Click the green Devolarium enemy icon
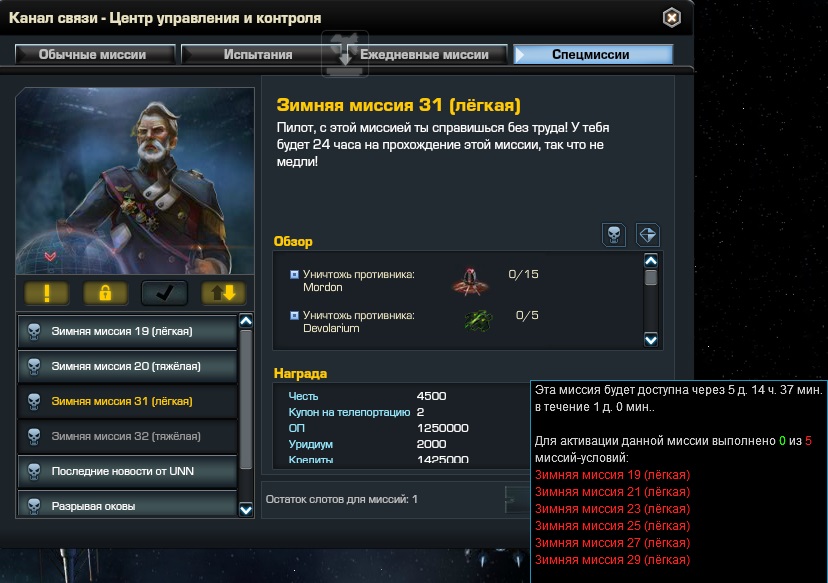Viewport: 828px width, 583px height. pyautogui.click(x=478, y=321)
